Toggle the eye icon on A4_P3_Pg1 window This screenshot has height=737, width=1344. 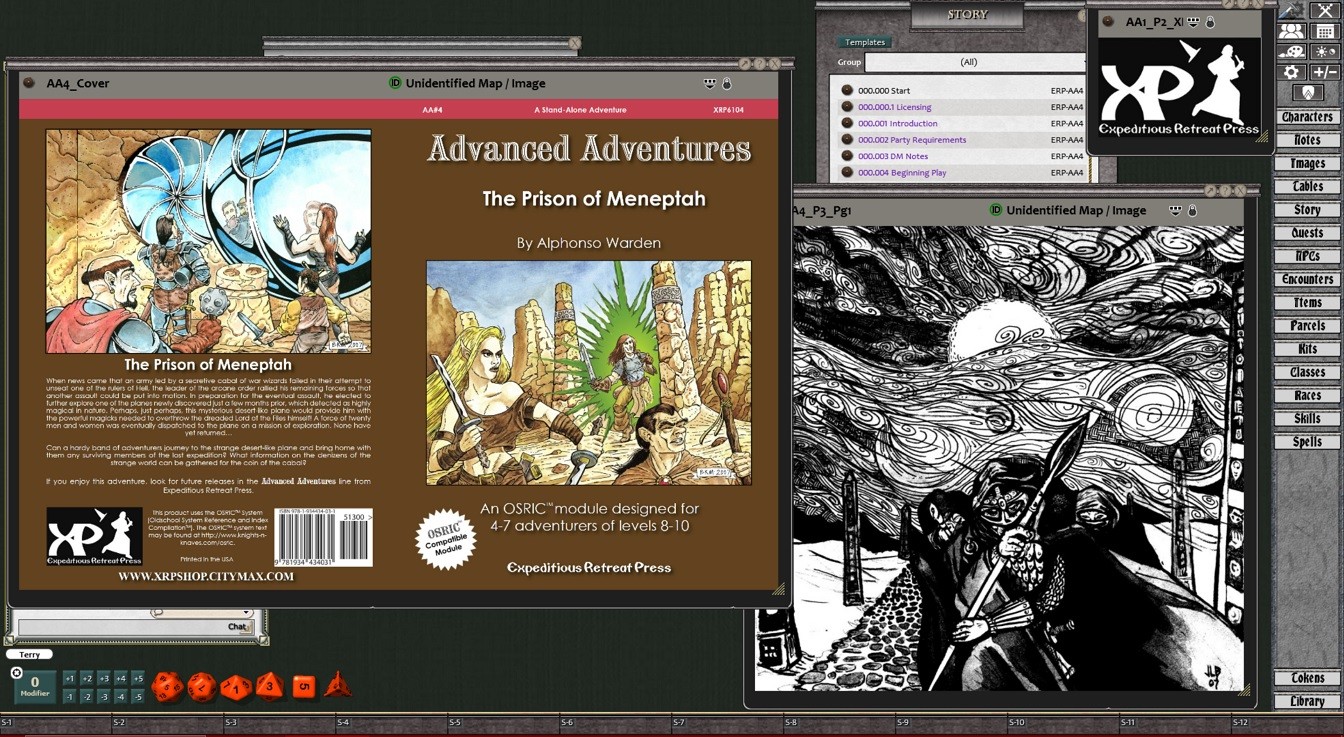click(1176, 211)
